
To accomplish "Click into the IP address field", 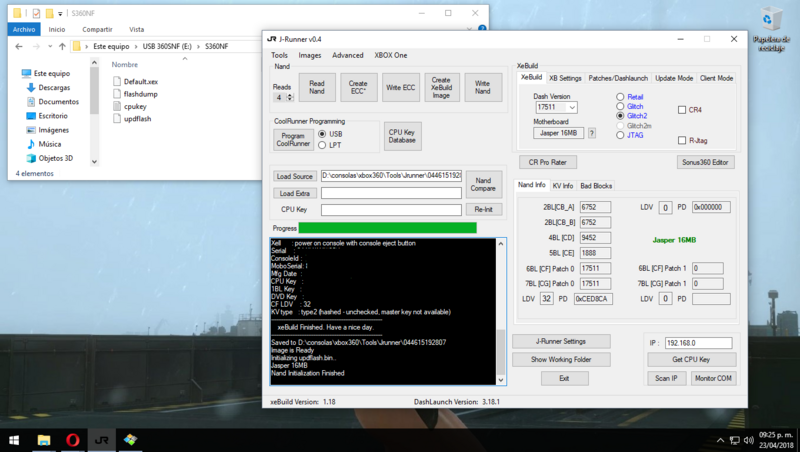I will (x=698, y=343).
